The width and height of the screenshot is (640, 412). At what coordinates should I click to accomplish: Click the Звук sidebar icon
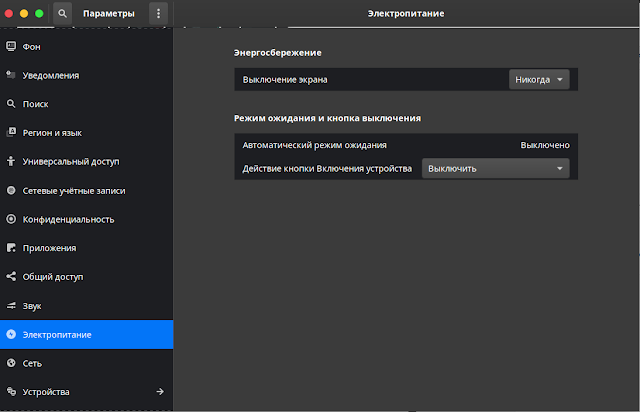point(11,305)
